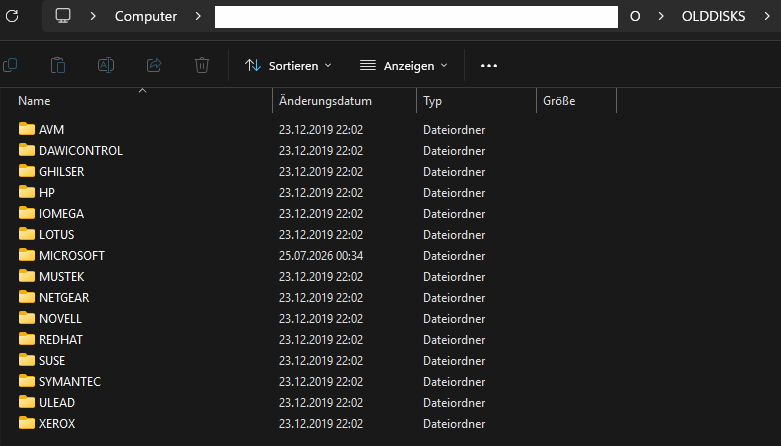The height and width of the screenshot is (446, 781).
Task: Select the IOMEGA folder name
Action: click(61, 213)
